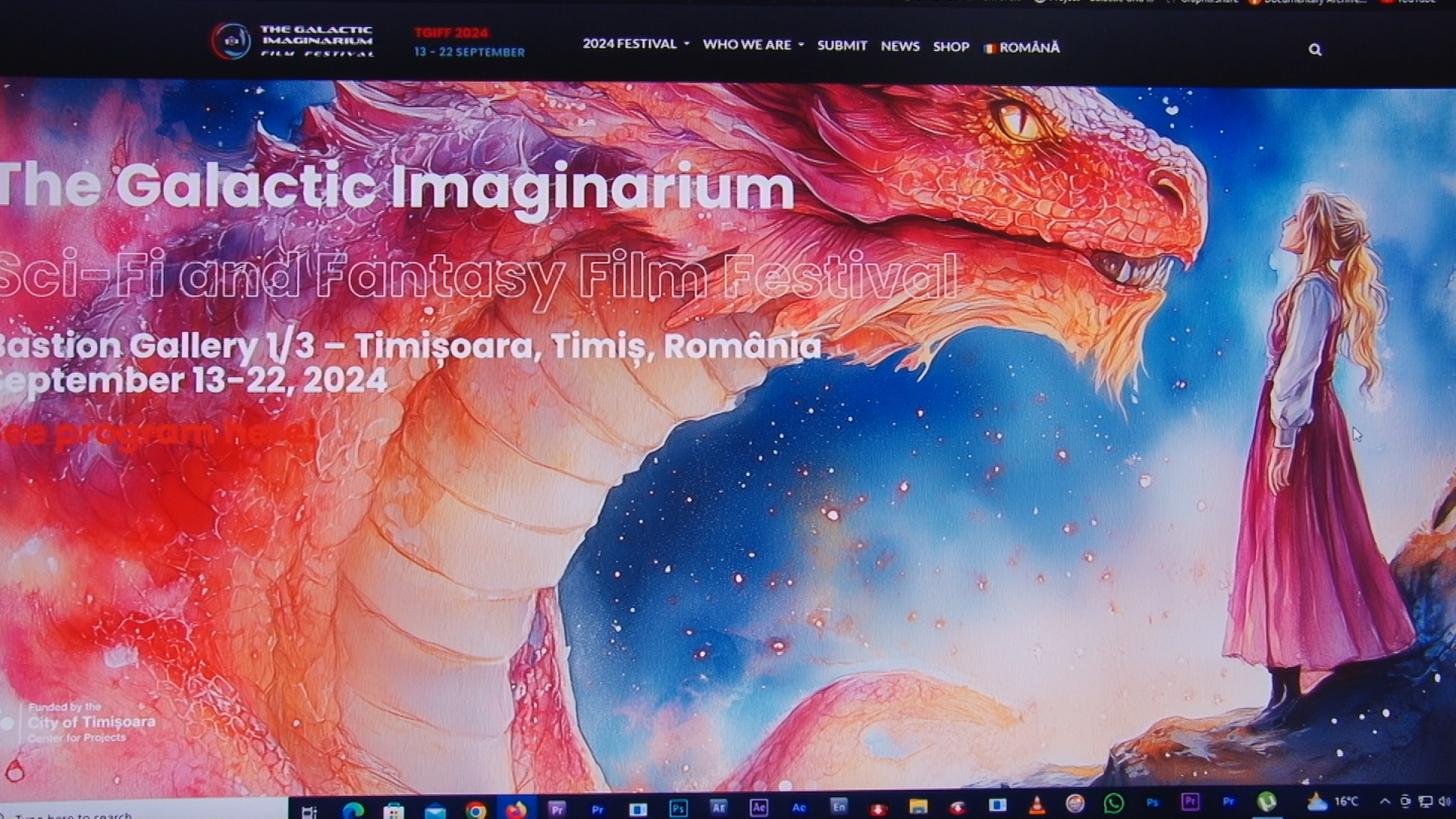The image size is (1456, 819).
Task: Open the Submit menu item
Action: tap(842, 45)
